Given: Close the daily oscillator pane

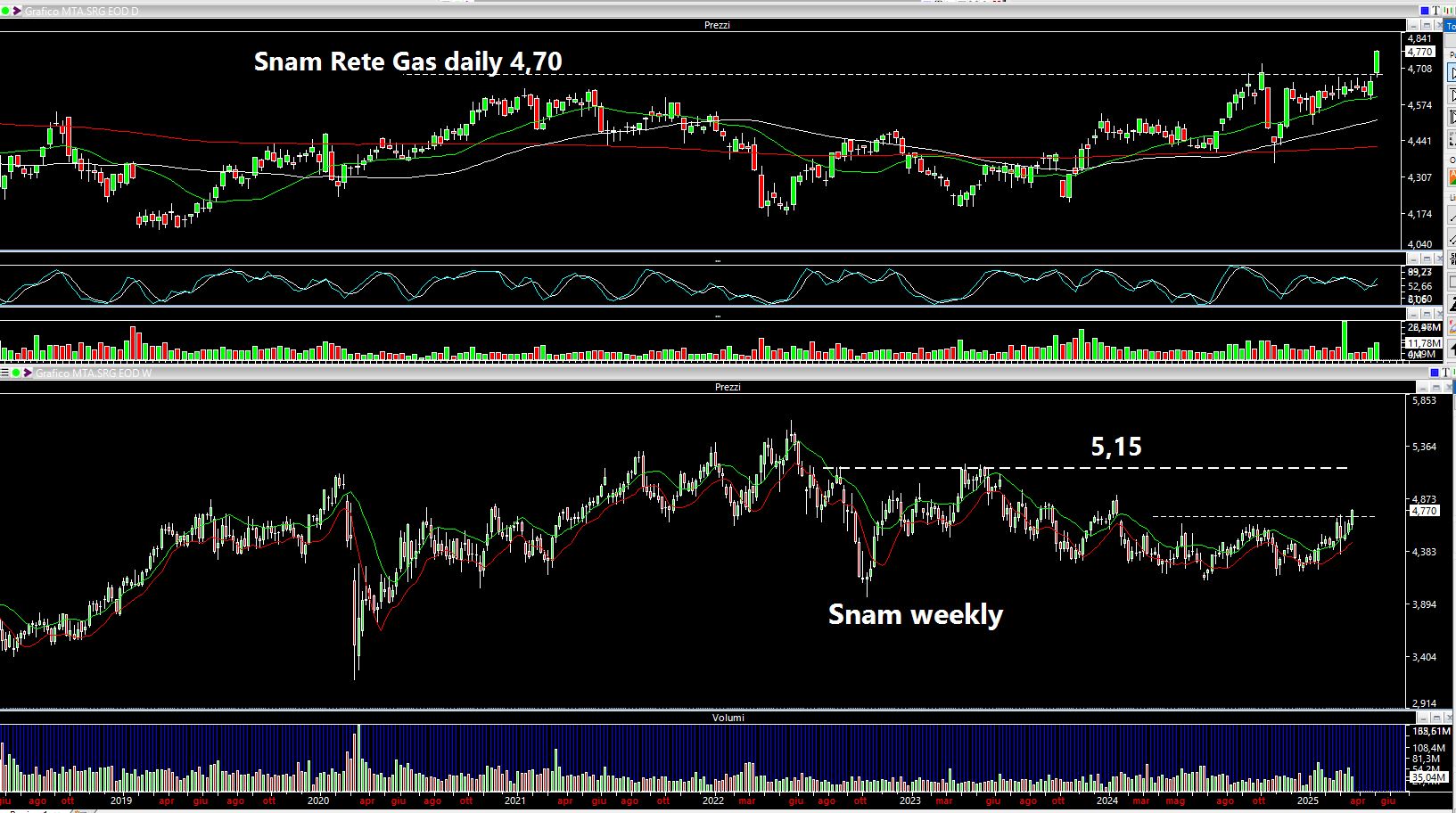Looking at the screenshot, I should pyautogui.click(x=1439, y=259).
